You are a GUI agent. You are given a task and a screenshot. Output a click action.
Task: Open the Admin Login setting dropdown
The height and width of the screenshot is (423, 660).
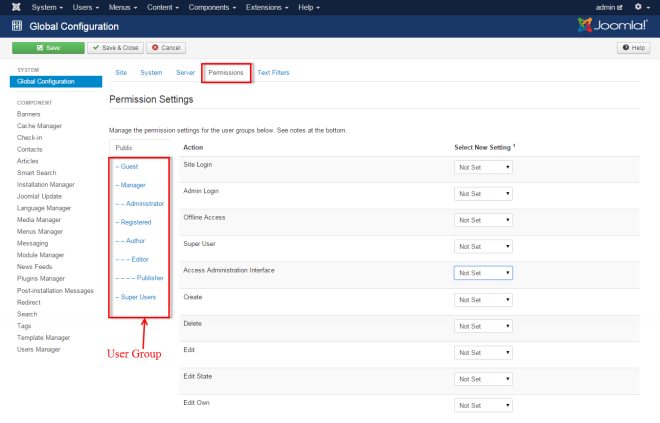click(x=483, y=194)
